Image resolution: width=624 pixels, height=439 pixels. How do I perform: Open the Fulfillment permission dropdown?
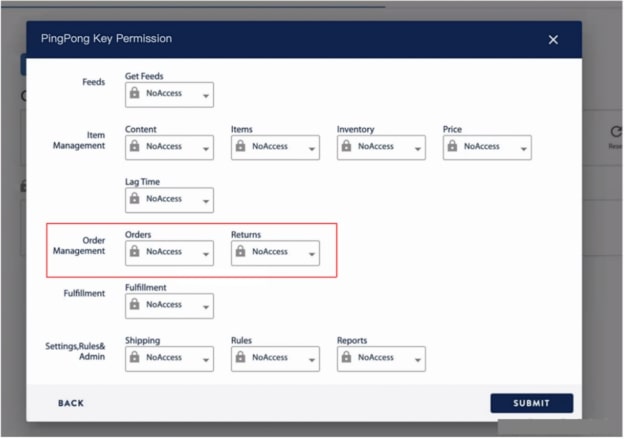tap(169, 306)
